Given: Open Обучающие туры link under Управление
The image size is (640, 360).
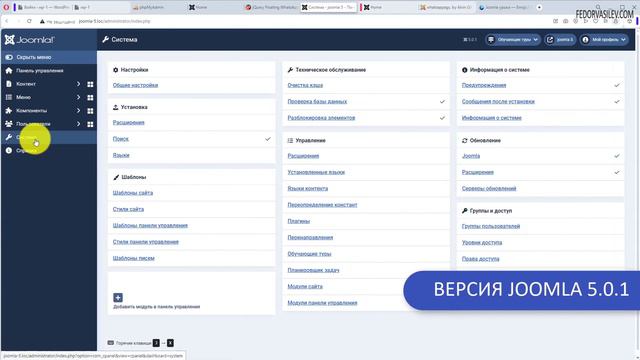Looking at the screenshot, I should (x=309, y=254).
